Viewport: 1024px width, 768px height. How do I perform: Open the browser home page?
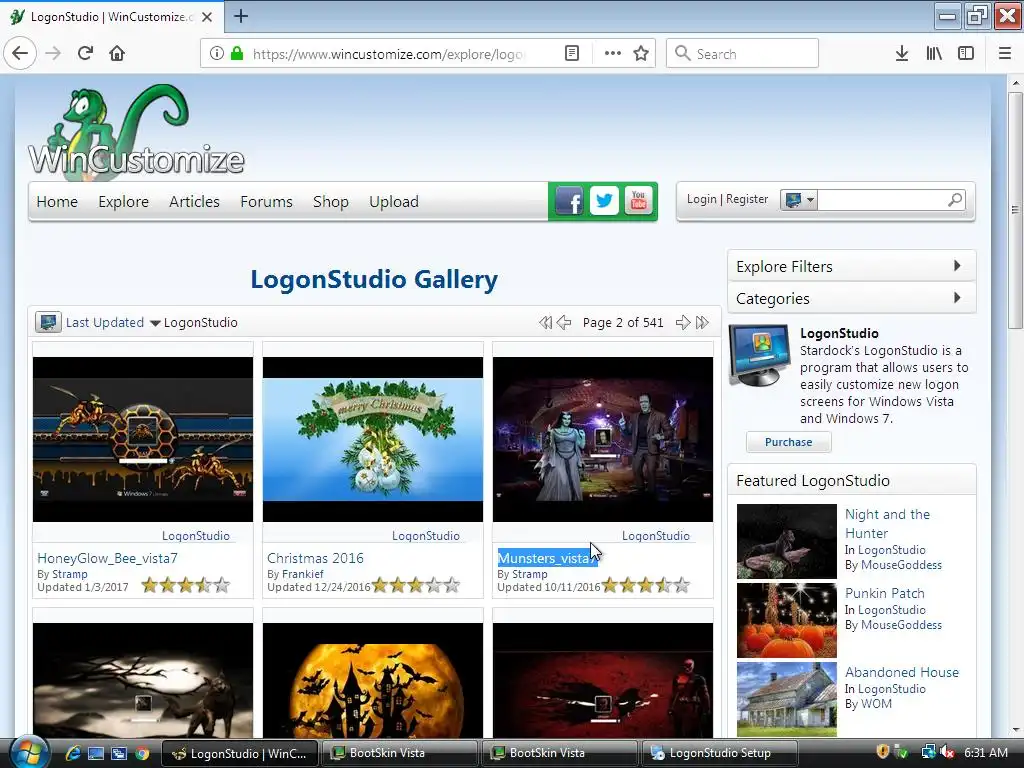117,53
